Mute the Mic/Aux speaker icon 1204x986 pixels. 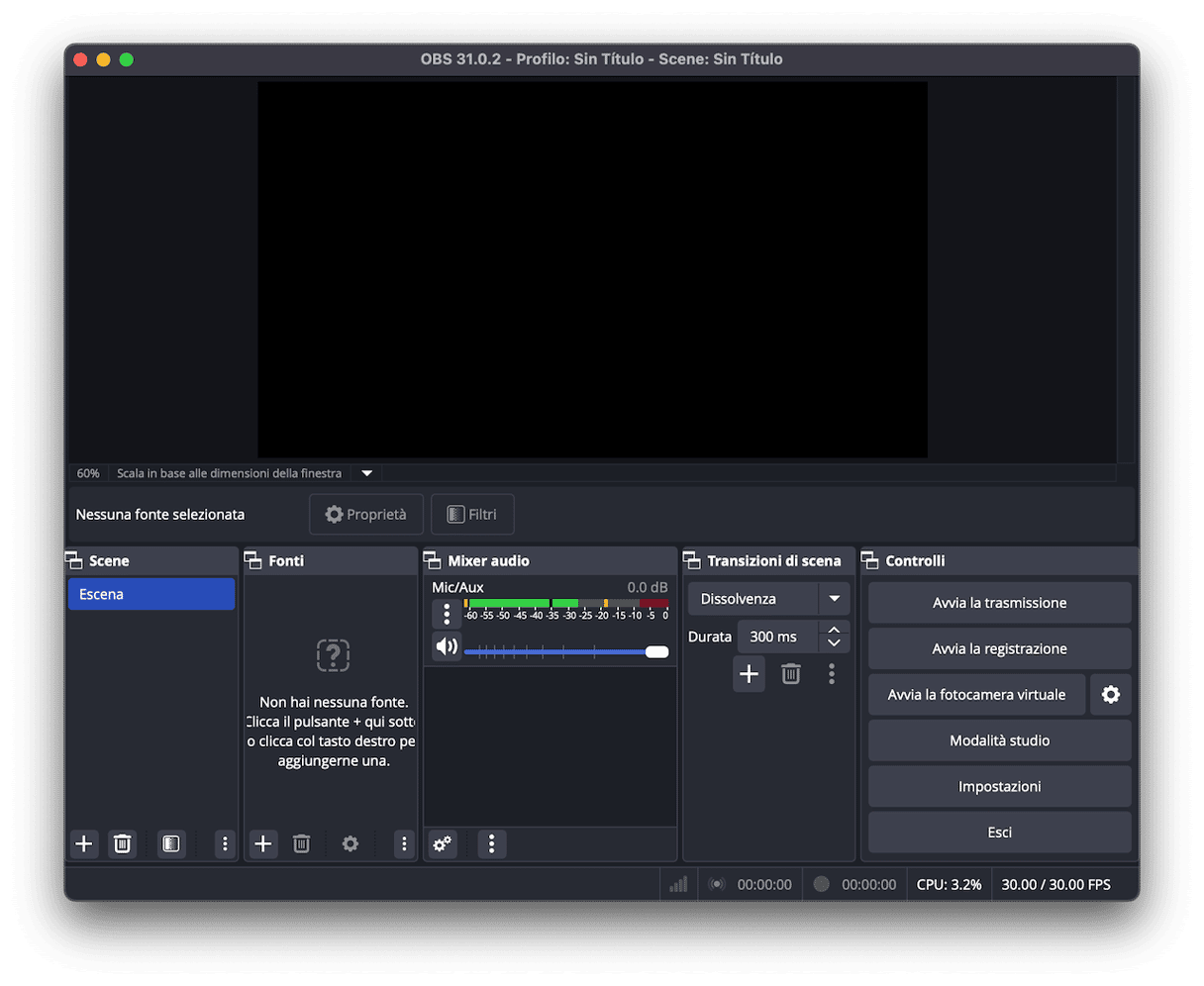click(447, 647)
